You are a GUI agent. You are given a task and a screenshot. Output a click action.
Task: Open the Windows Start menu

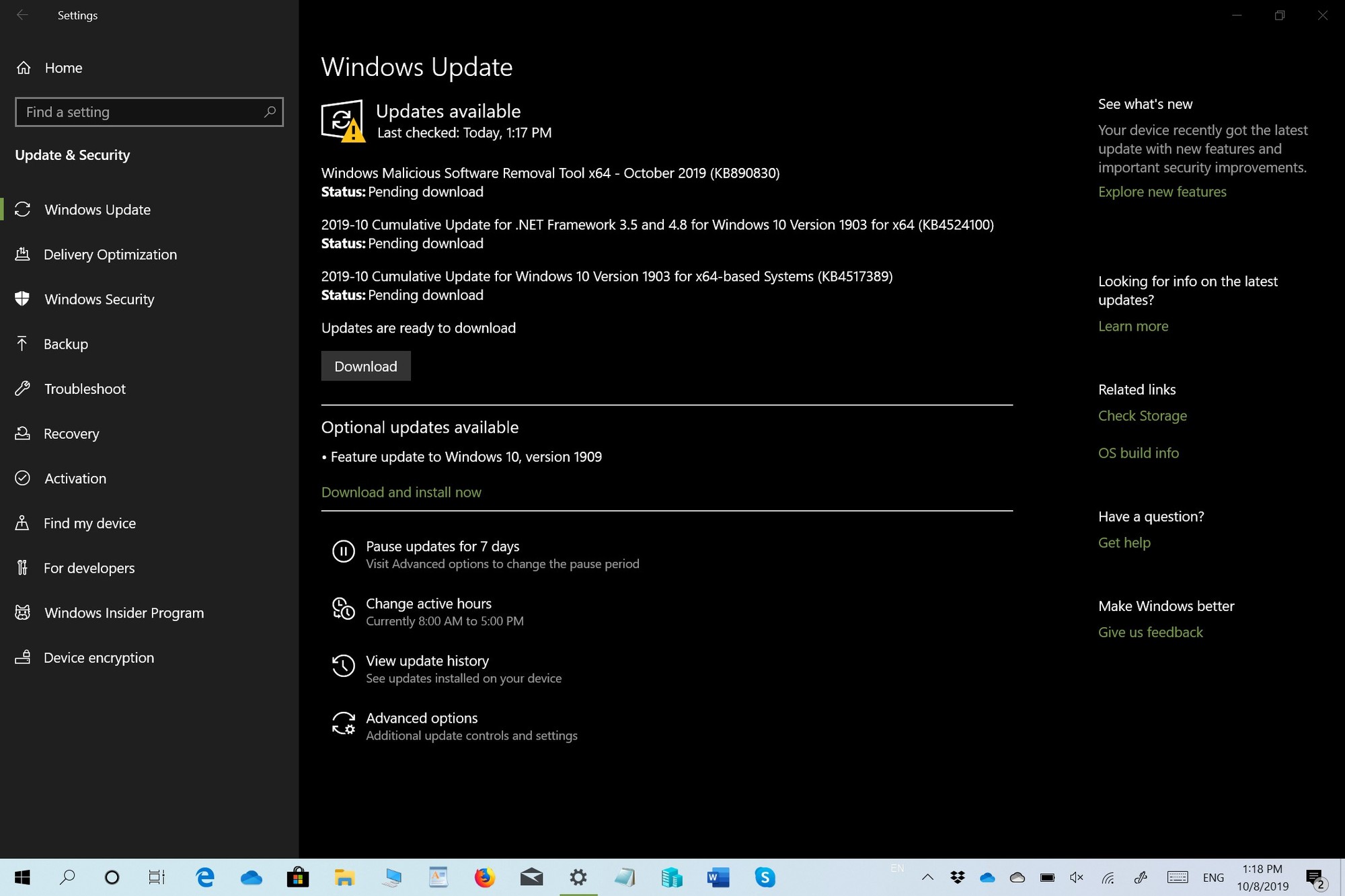22,877
